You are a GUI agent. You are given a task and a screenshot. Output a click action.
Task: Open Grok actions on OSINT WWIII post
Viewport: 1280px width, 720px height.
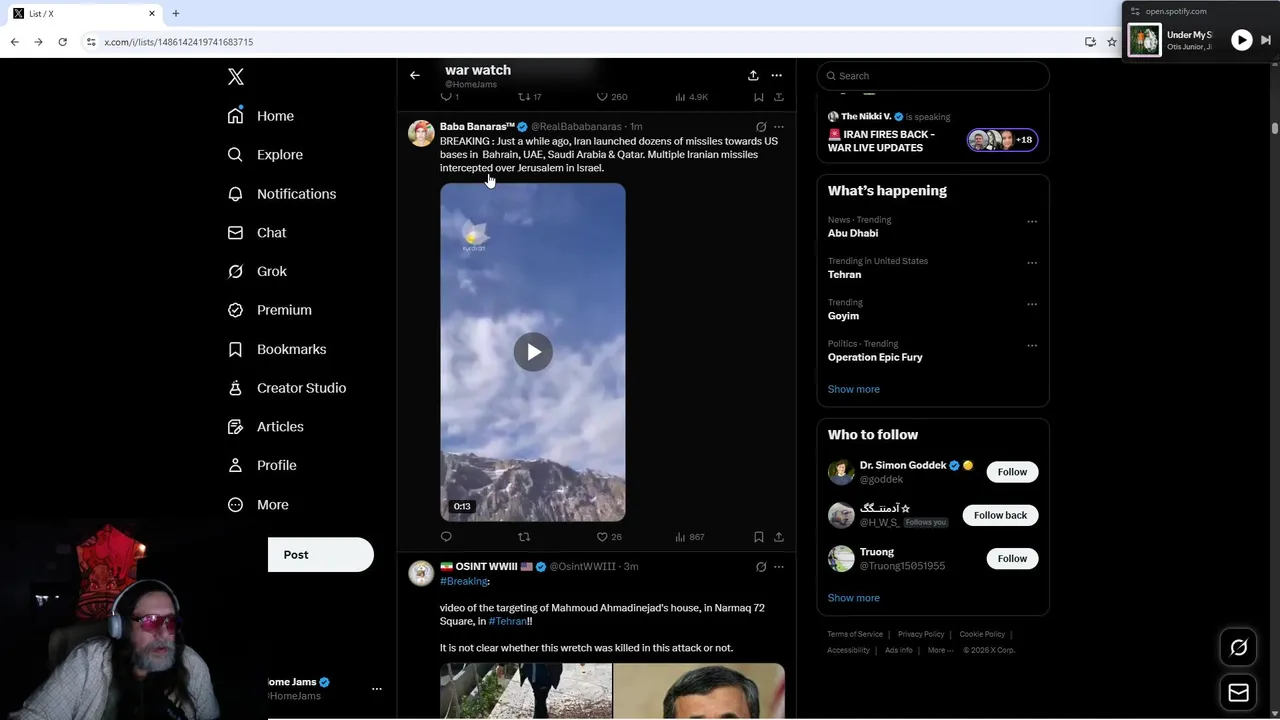click(x=761, y=567)
